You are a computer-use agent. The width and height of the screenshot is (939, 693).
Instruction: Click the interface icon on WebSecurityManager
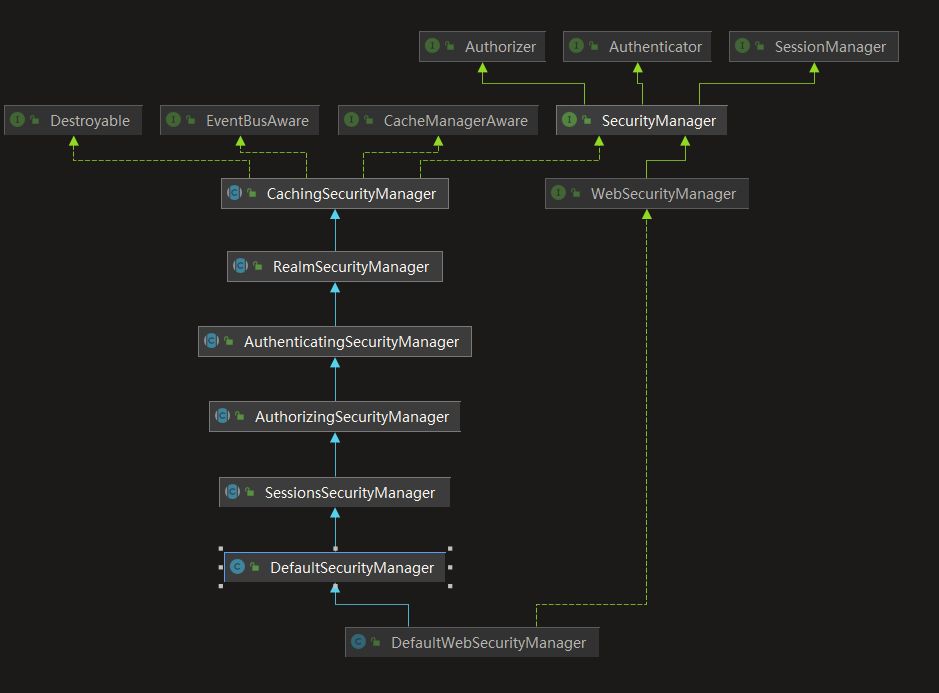558,193
